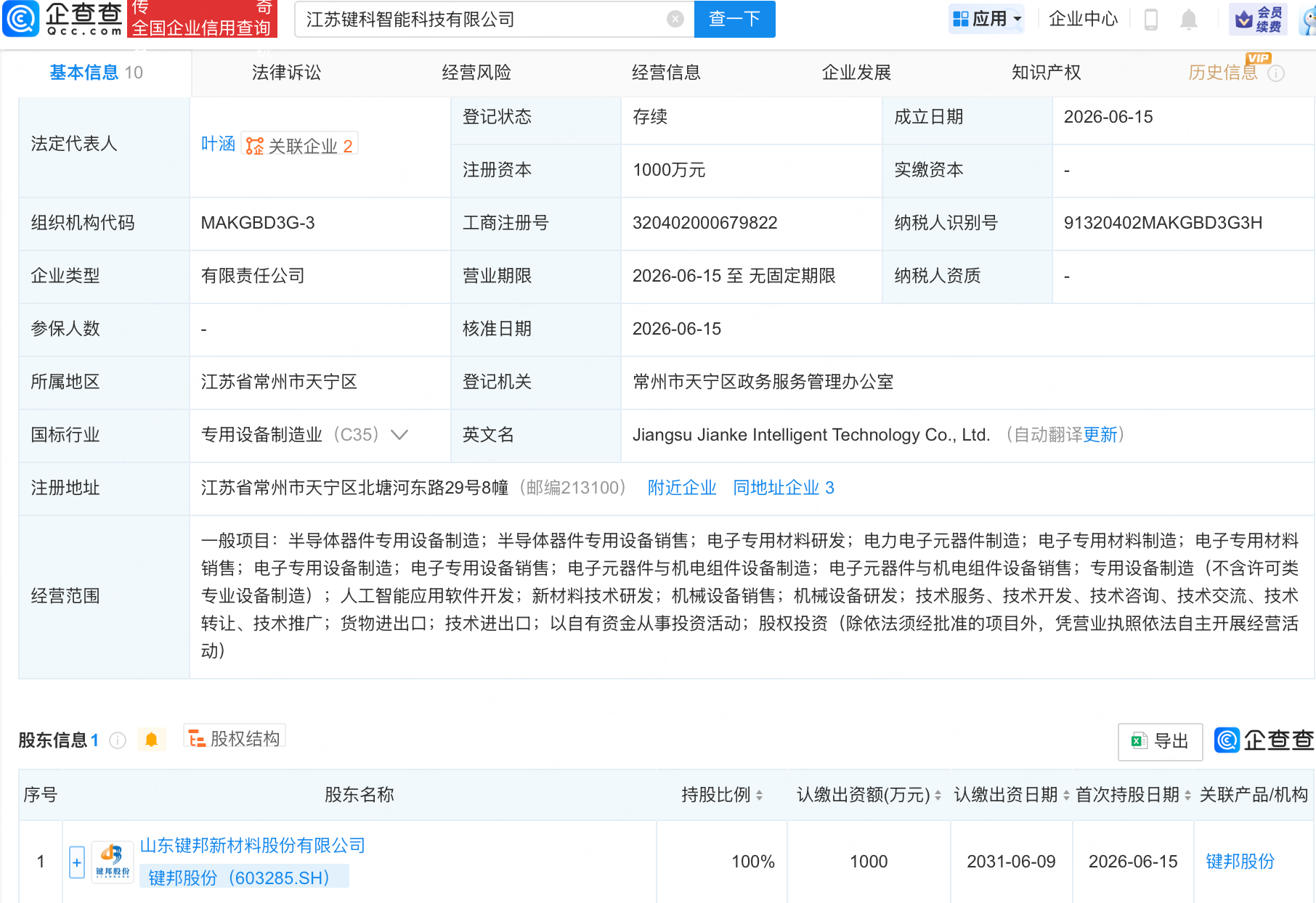Open the mobile phone icon in header
This screenshot has height=903, width=1316.
pos(1150,19)
